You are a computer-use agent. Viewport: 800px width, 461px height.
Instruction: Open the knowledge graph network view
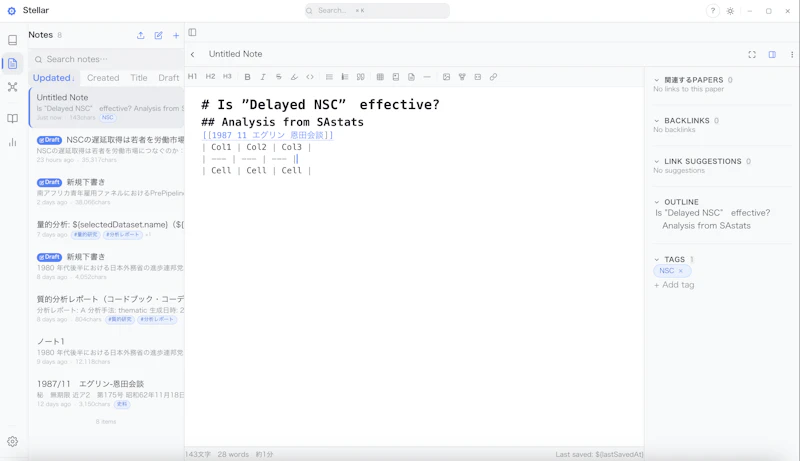point(13,87)
